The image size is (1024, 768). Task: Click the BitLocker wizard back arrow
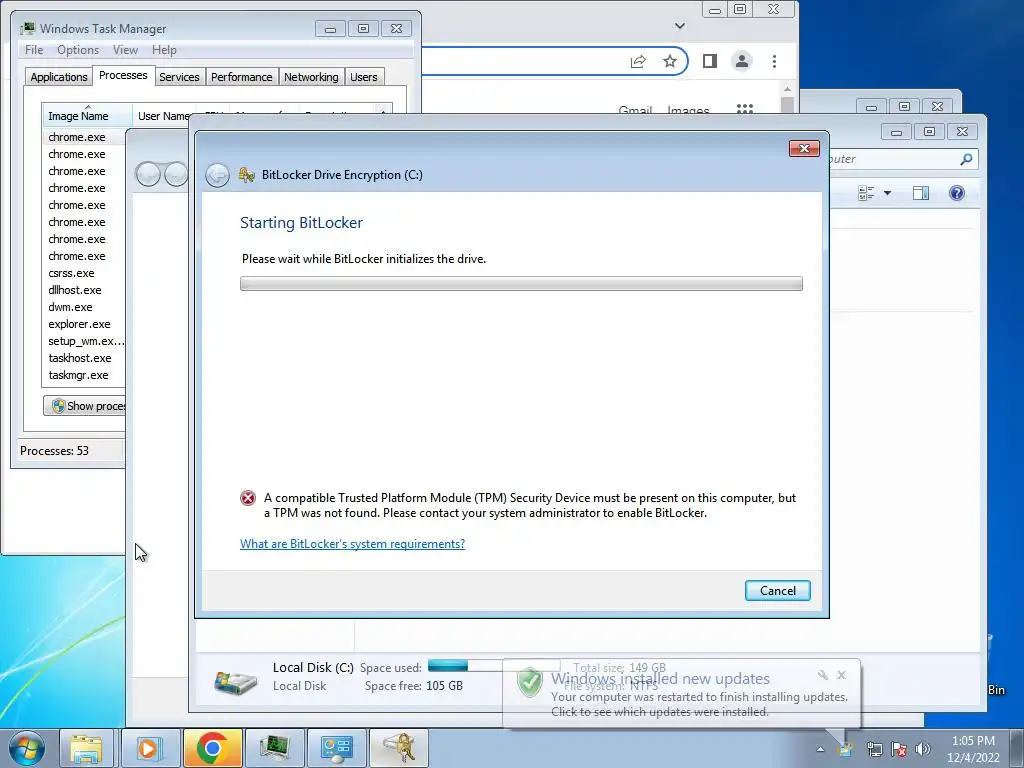coord(217,175)
